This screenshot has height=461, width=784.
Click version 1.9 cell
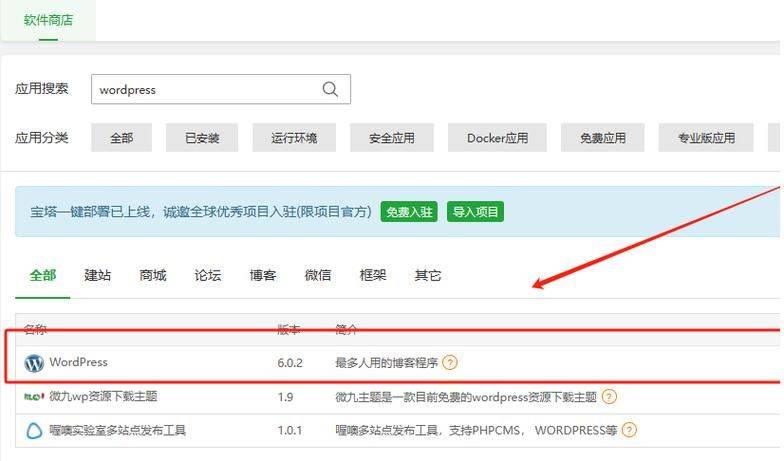tap(285, 397)
